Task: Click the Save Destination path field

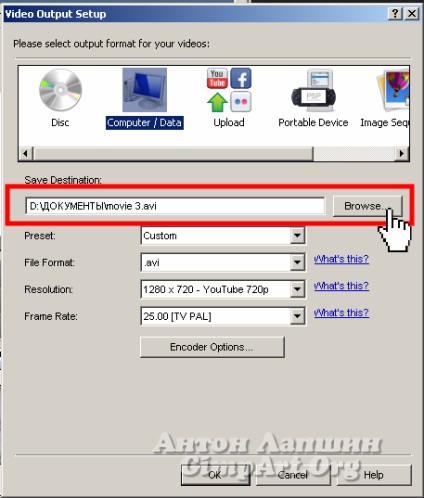Action: [x=175, y=206]
